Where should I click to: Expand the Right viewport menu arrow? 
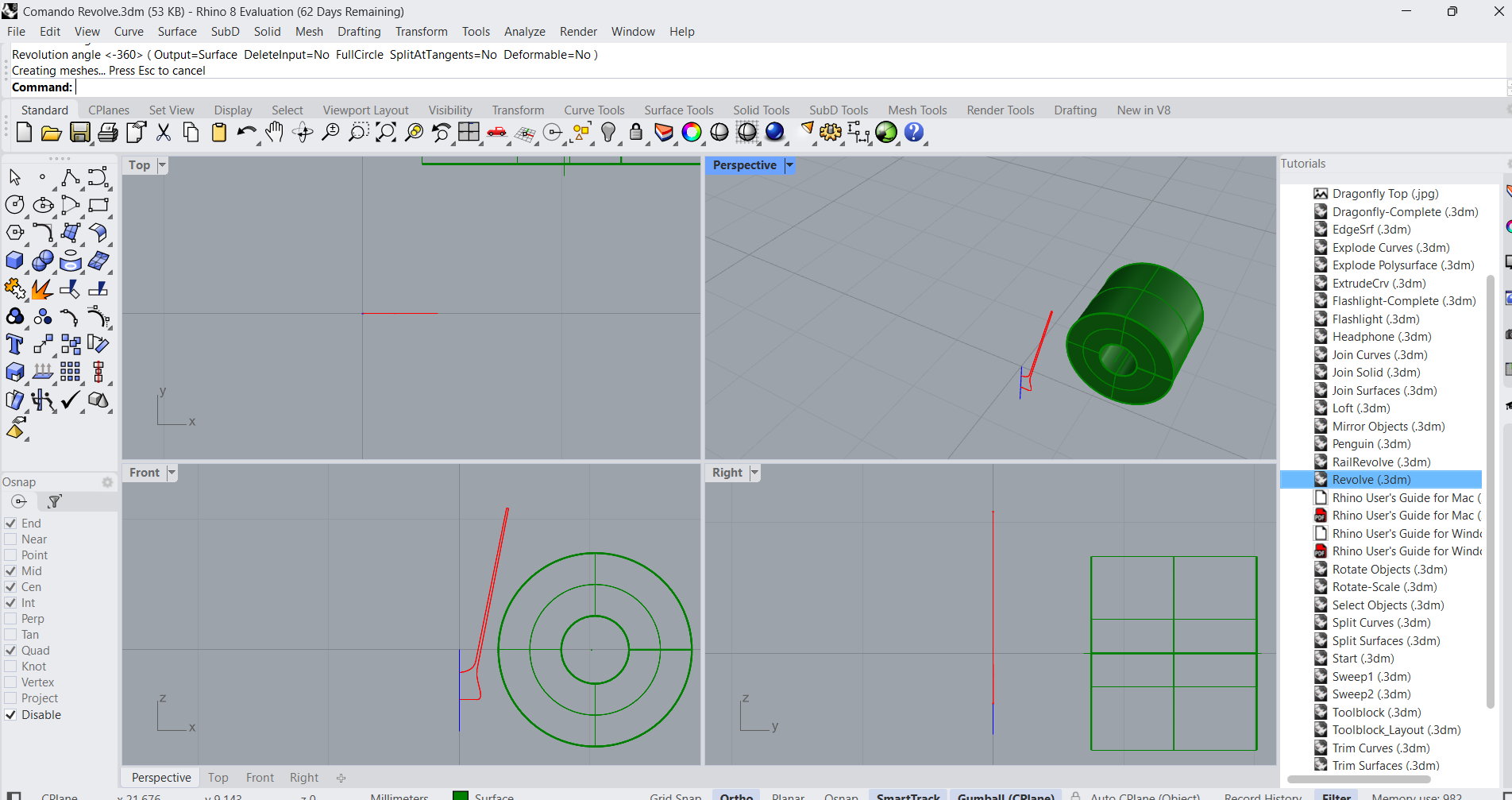pyautogui.click(x=754, y=473)
